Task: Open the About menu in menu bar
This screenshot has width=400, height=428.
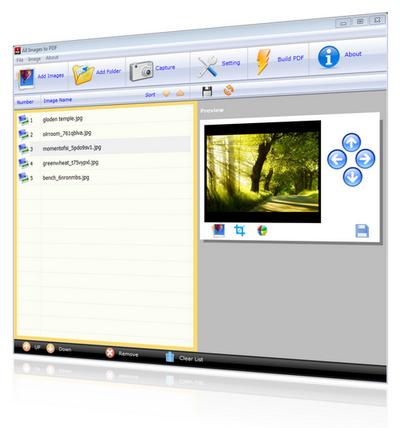Action: [52, 58]
